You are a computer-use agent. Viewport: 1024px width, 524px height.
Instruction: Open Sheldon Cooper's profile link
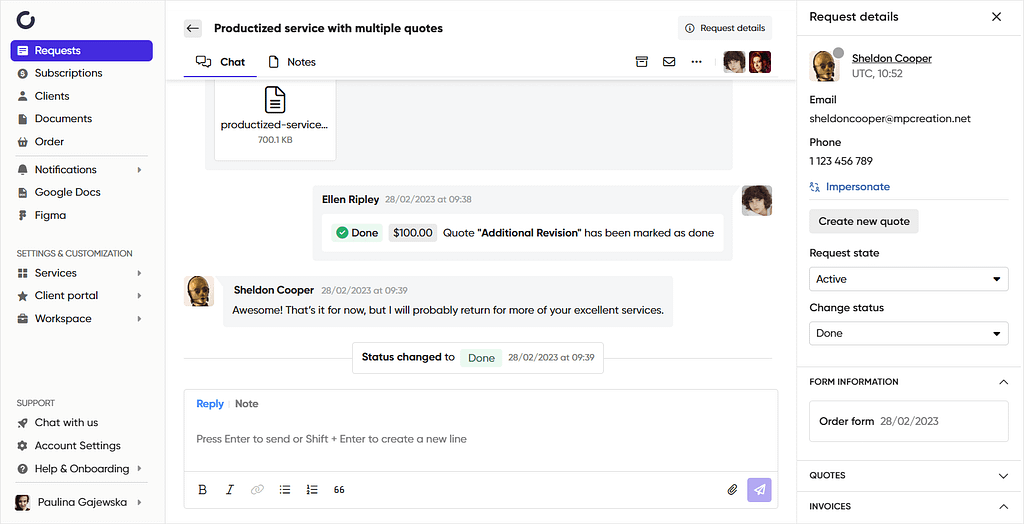pos(891,58)
